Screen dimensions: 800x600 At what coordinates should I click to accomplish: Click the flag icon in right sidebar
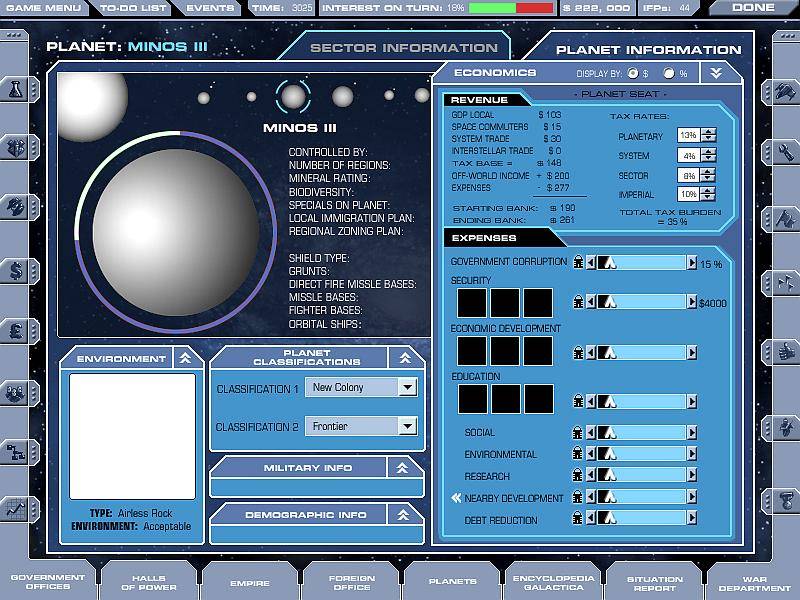785,219
